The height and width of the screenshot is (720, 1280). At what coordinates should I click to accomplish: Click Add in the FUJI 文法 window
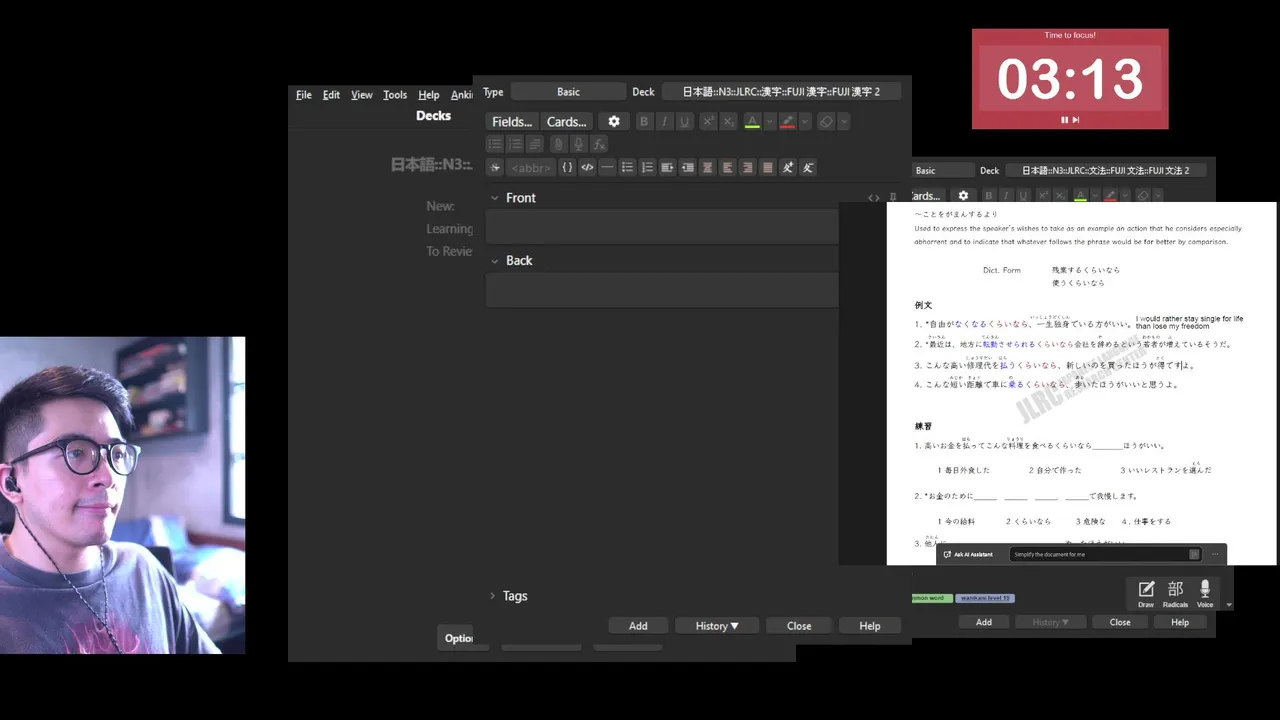click(984, 622)
